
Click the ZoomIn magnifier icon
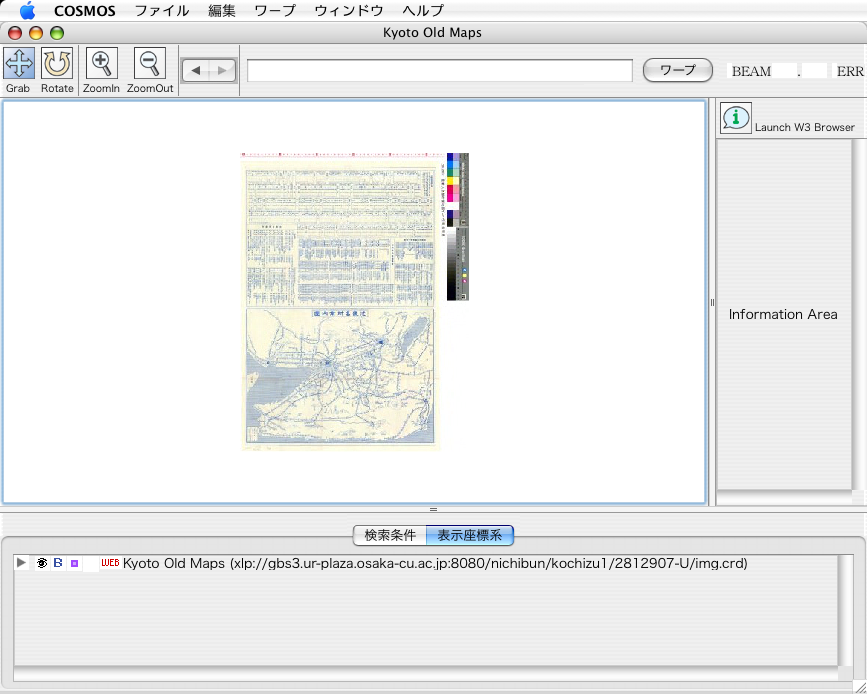tap(101, 64)
